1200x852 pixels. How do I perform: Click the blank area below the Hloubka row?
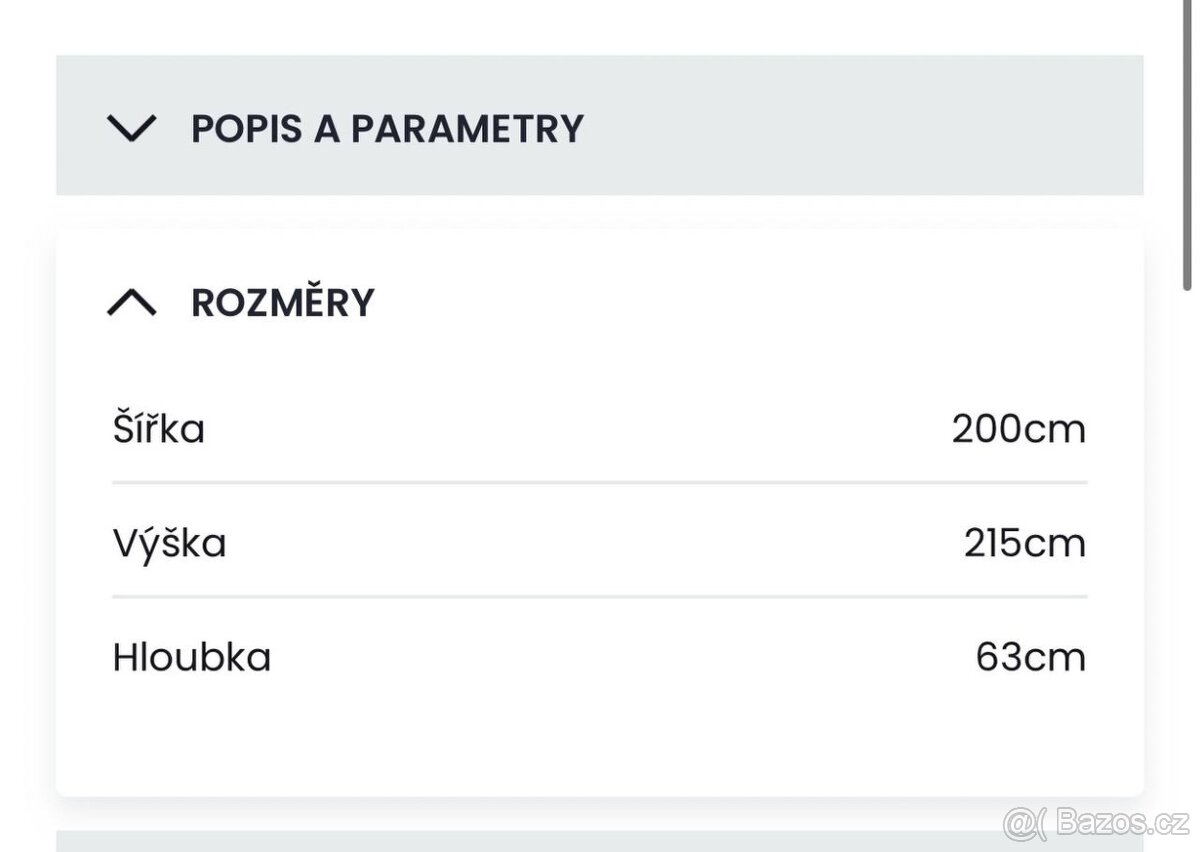(600, 740)
